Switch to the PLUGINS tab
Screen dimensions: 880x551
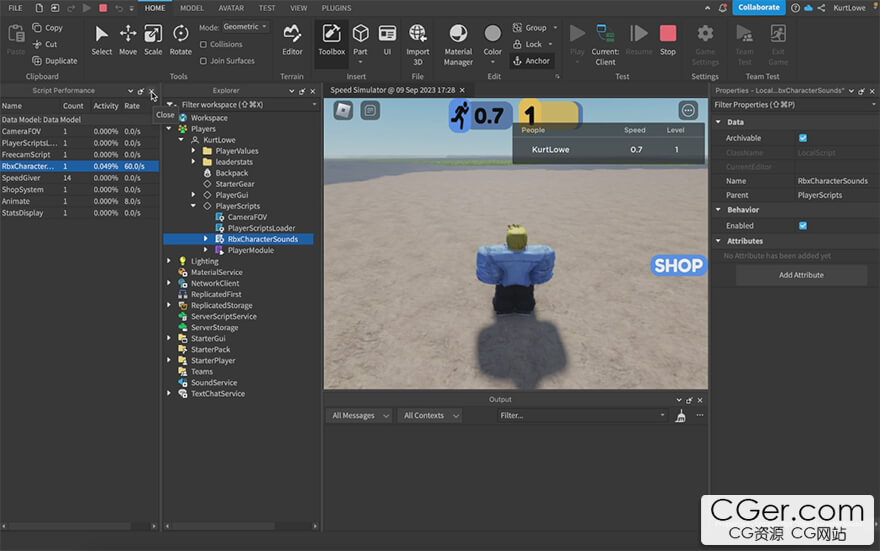click(x=336, y=8)
